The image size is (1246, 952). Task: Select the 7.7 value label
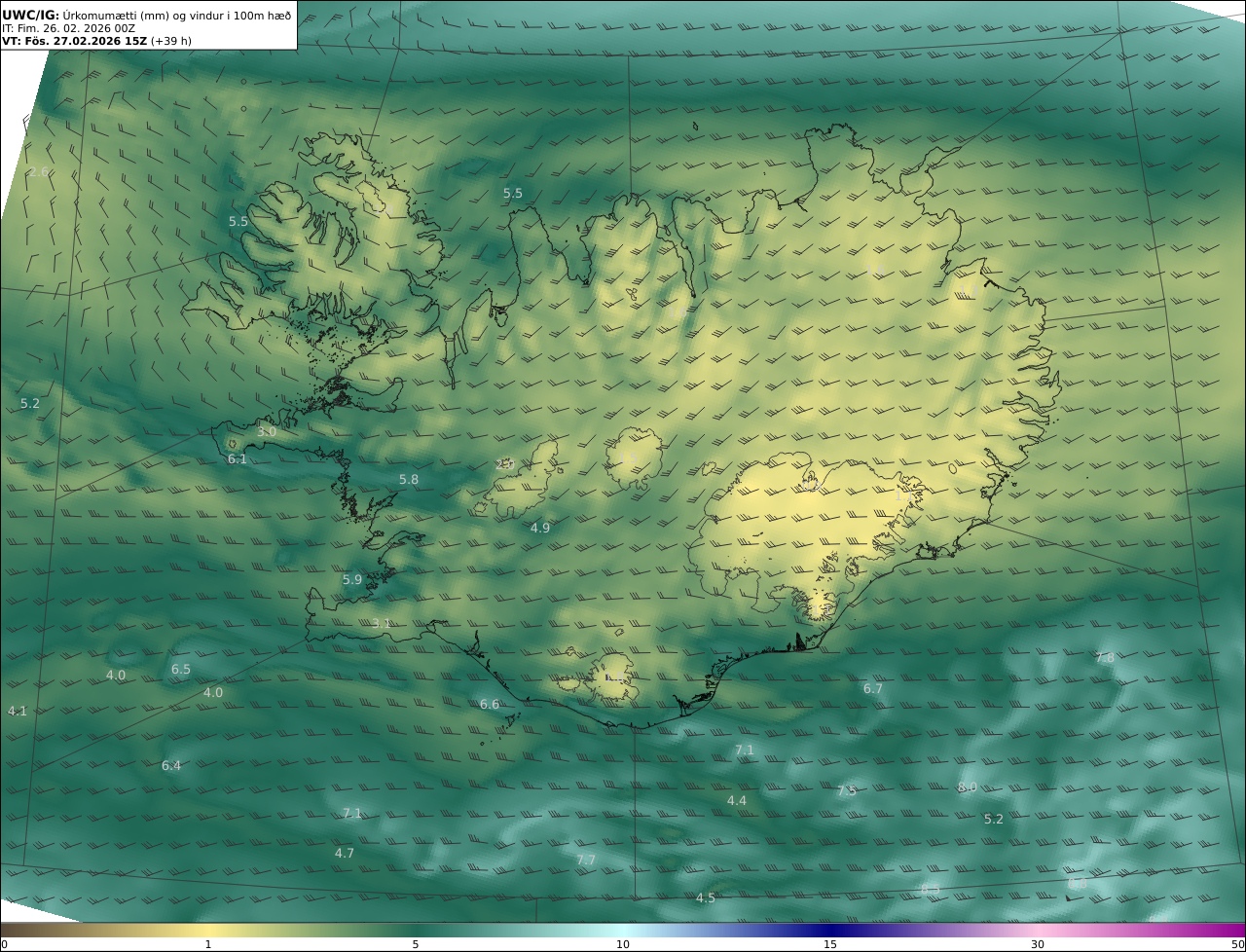pos(585,860)
